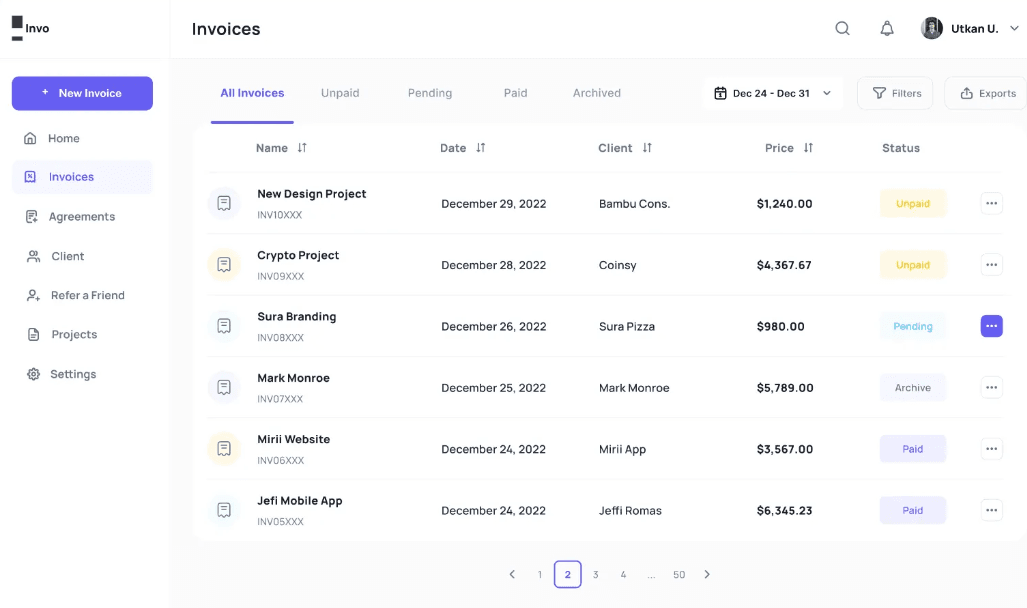Open Client section in sidebar

(x=55, y=256)
